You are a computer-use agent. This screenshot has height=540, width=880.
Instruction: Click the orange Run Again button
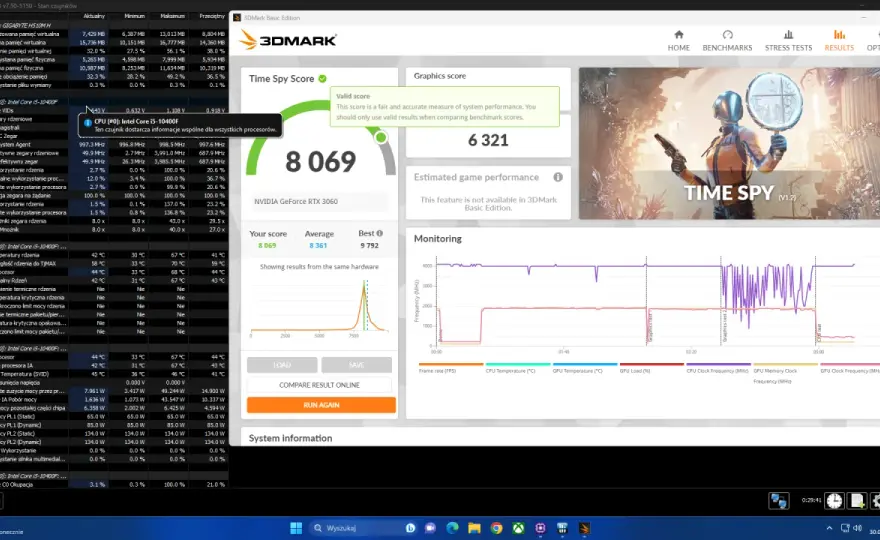point(321,405)
